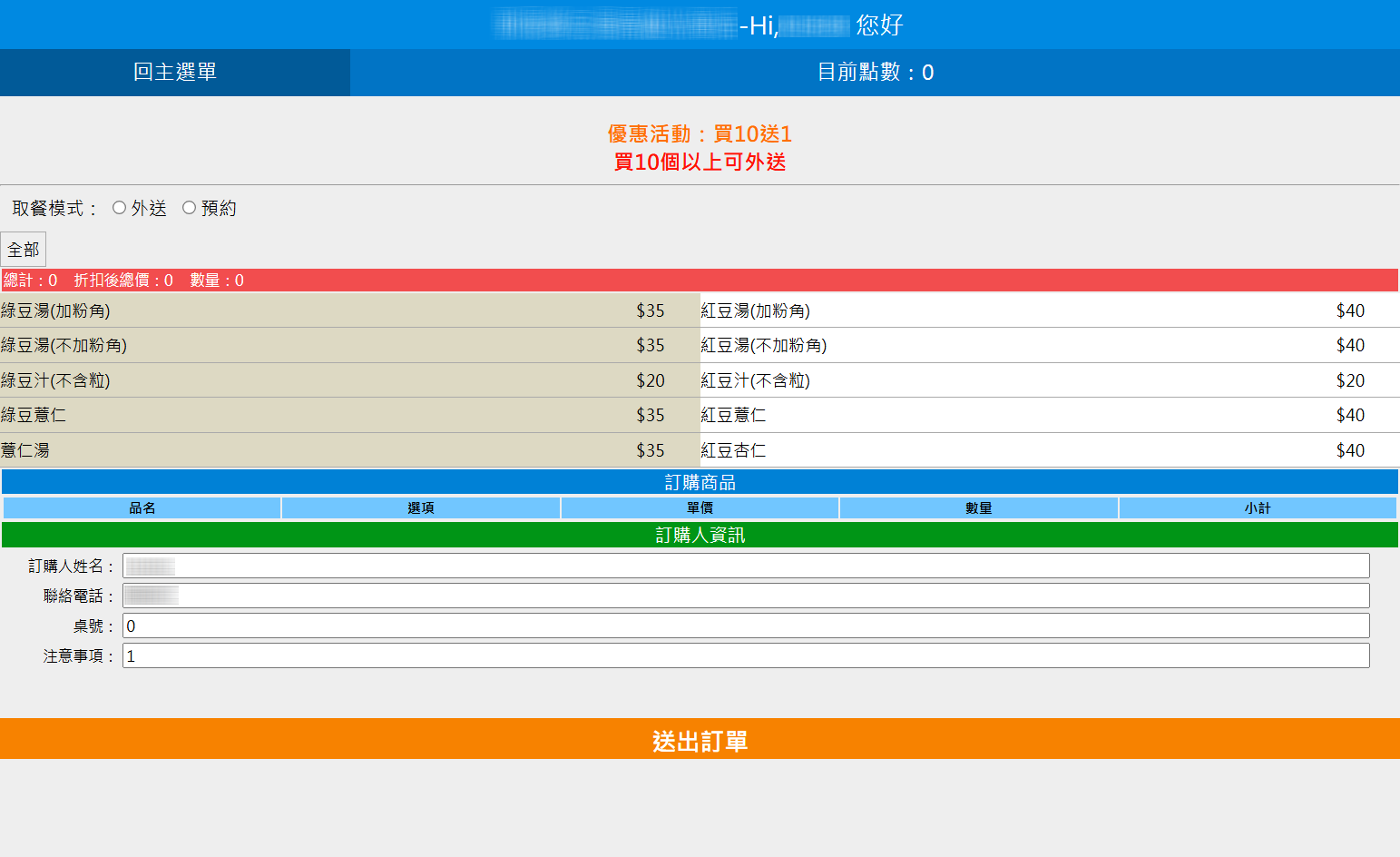Click the 目前點數 points display
The height and width of the screenshot is (857, 1400).
tap(875, 73)
